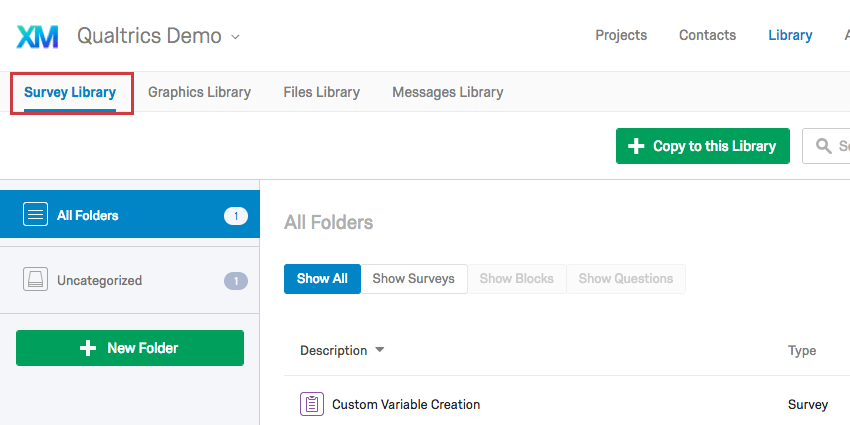Click the Uncategorized count badge

tap(236, 281)
